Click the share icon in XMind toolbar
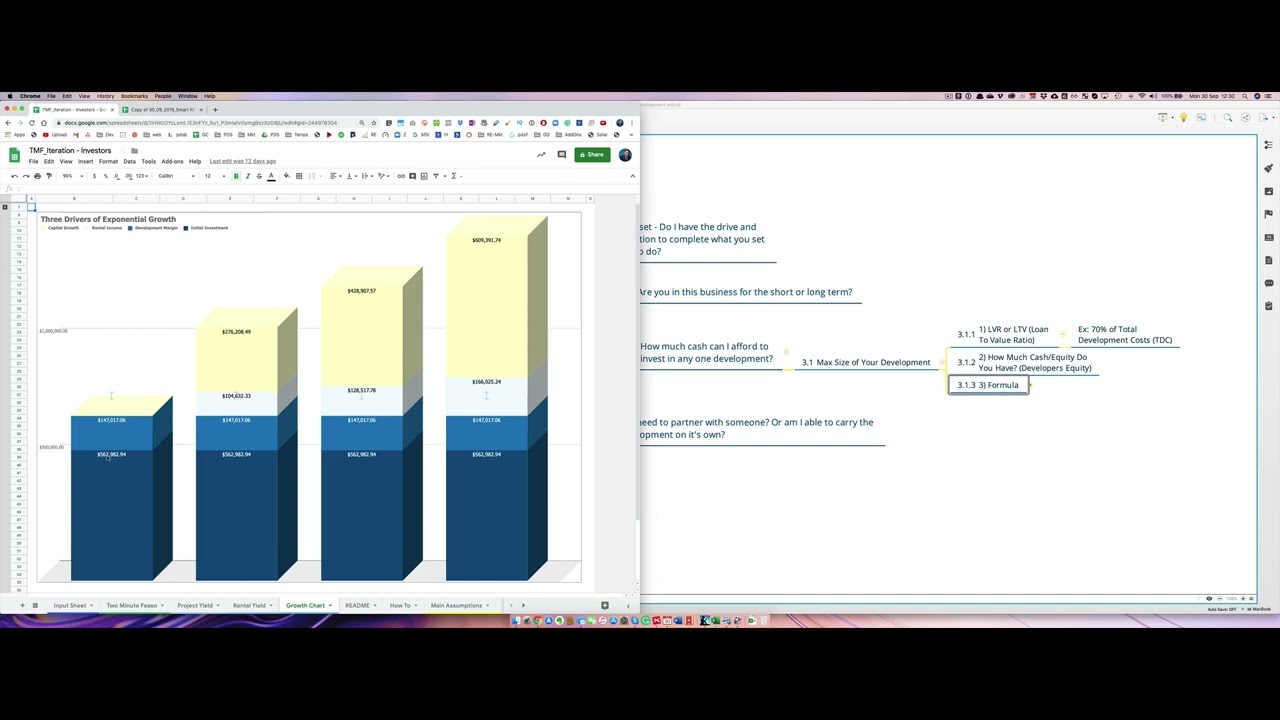This screenshot has width=1280, height=720. 1246,117
